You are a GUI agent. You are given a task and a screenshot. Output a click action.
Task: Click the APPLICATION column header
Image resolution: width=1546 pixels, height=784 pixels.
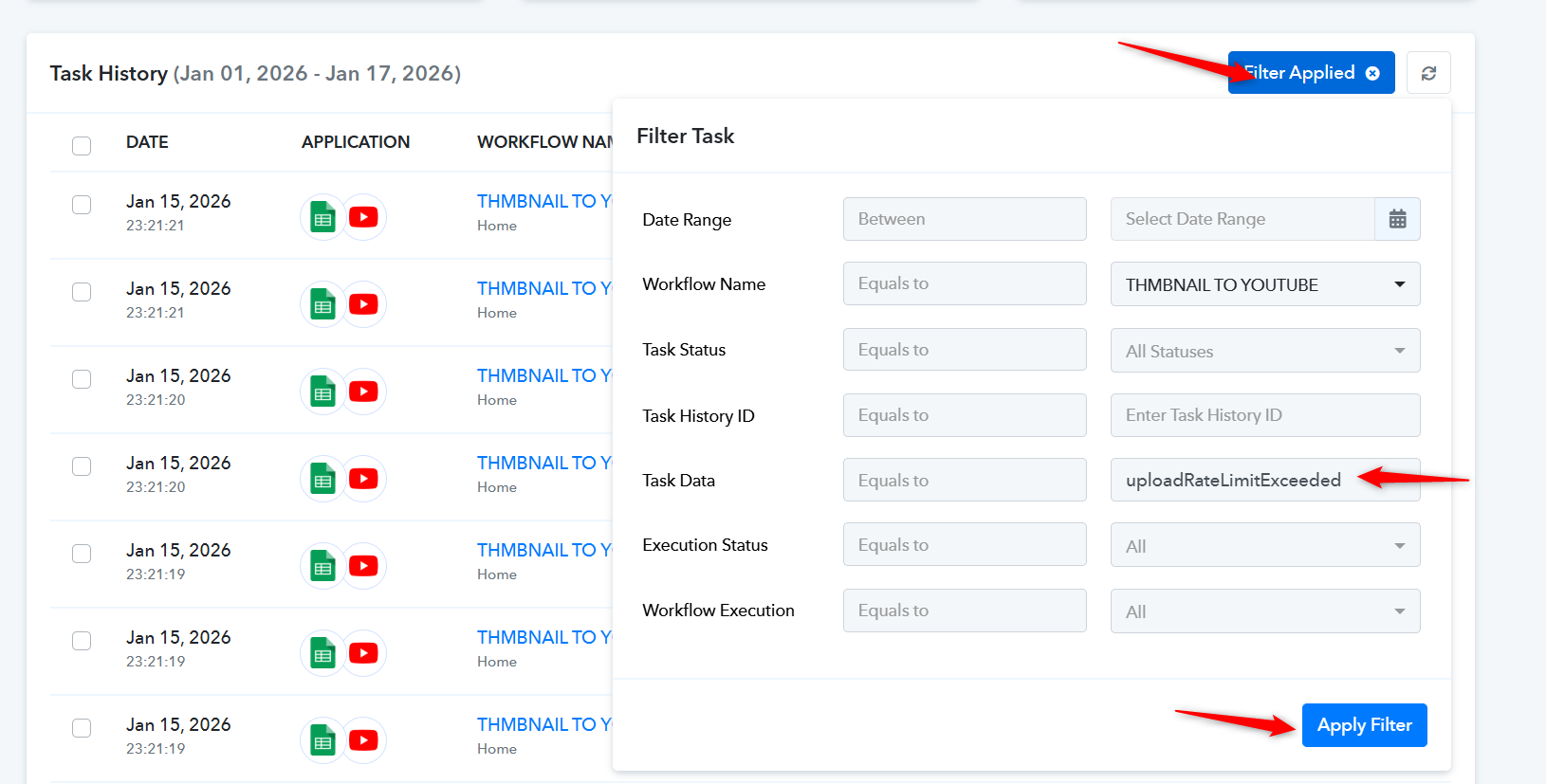[356, 142]
